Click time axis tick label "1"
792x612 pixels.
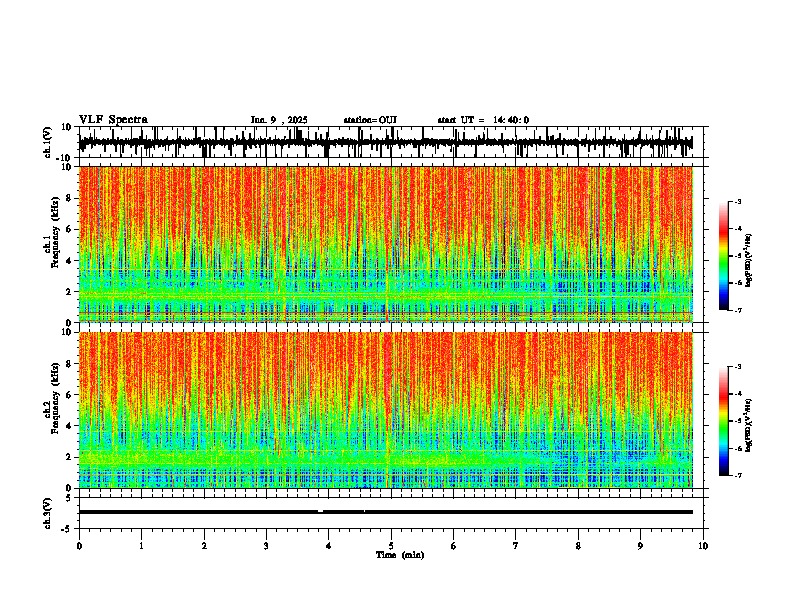[141, 546]
